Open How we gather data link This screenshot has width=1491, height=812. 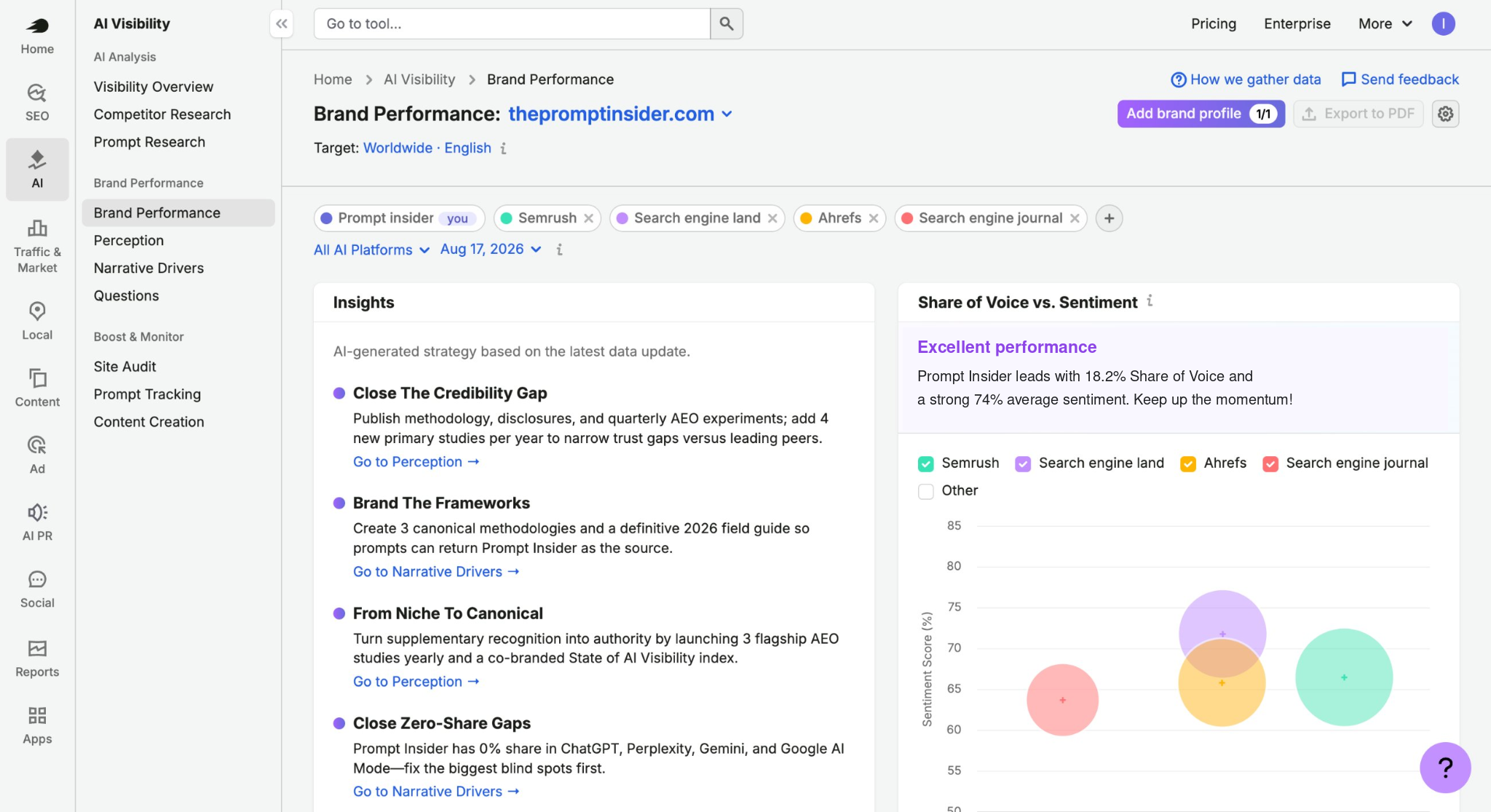(x=1246, y=79)
